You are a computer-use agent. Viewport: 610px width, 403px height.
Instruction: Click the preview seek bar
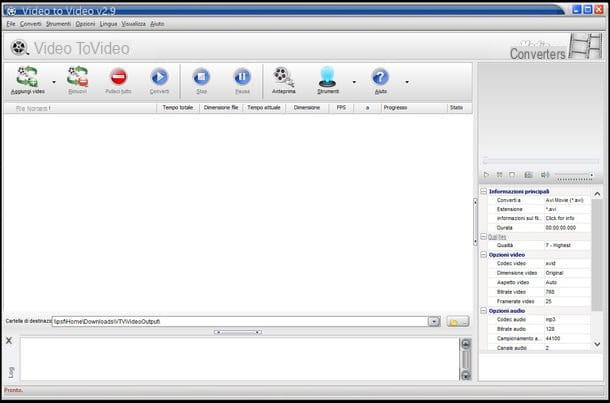[541, 161]
